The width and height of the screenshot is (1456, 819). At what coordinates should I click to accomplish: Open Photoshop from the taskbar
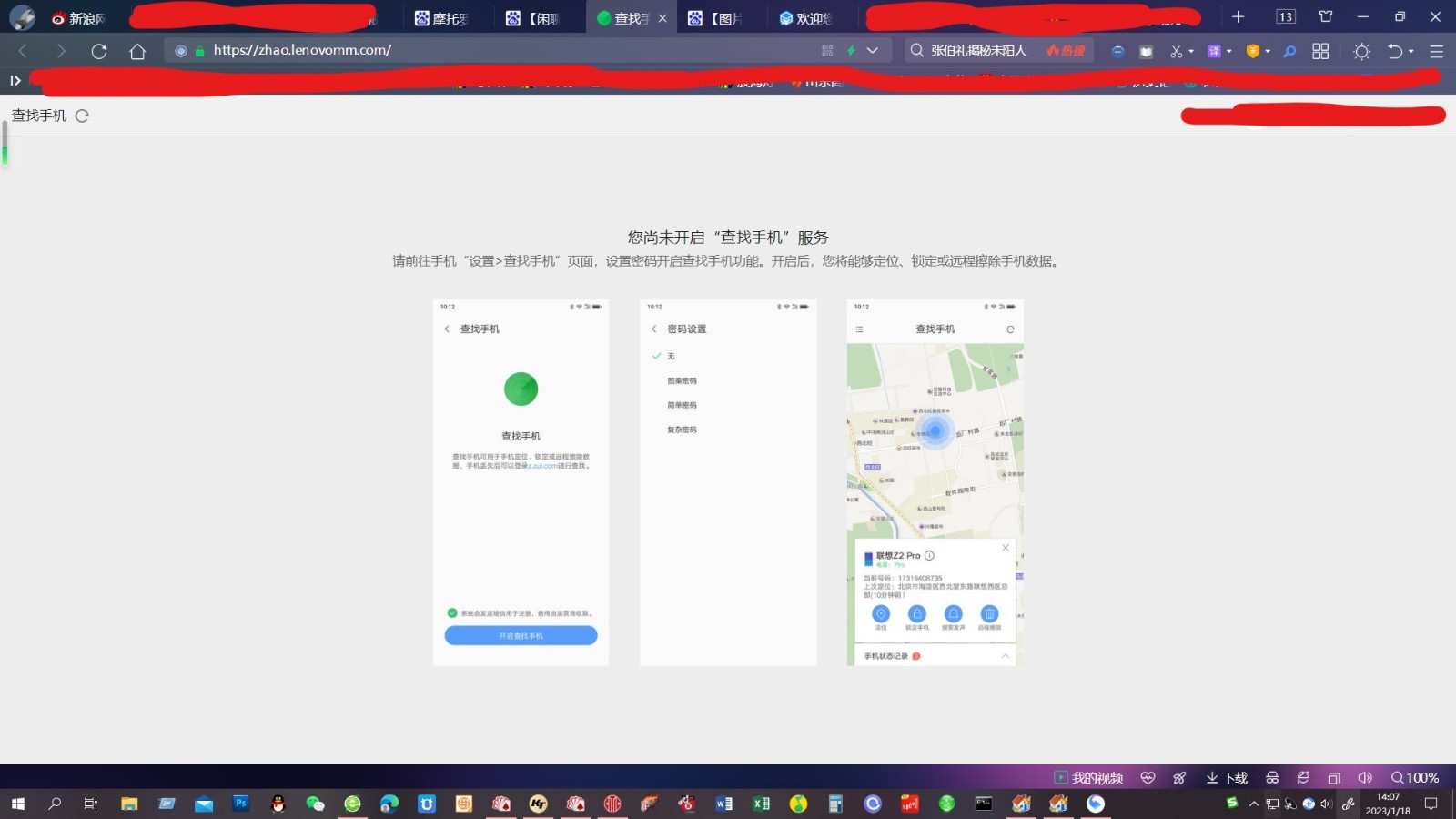tap(240, 803)
